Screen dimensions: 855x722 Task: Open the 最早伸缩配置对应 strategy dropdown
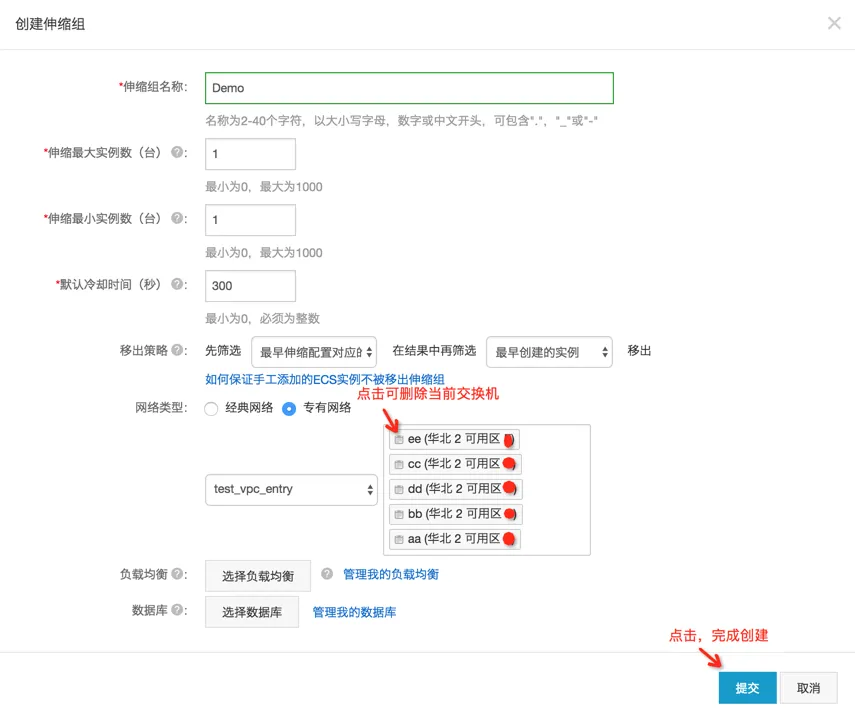(x=313, y=351)
